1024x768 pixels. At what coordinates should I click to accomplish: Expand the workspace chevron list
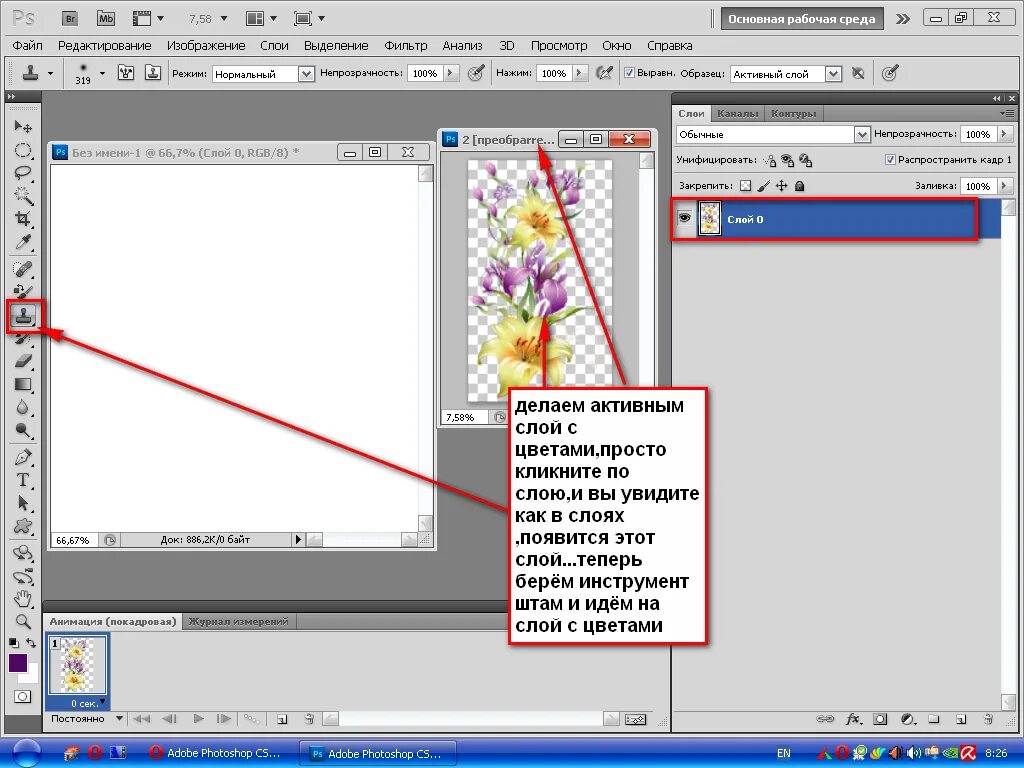(903, 19)
